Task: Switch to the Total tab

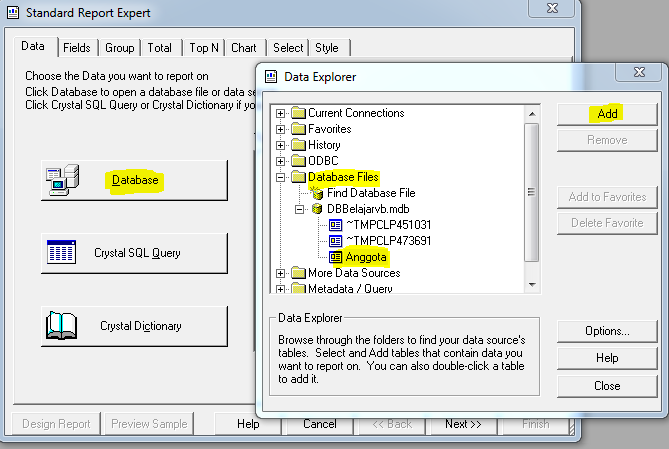Action: 160,48
